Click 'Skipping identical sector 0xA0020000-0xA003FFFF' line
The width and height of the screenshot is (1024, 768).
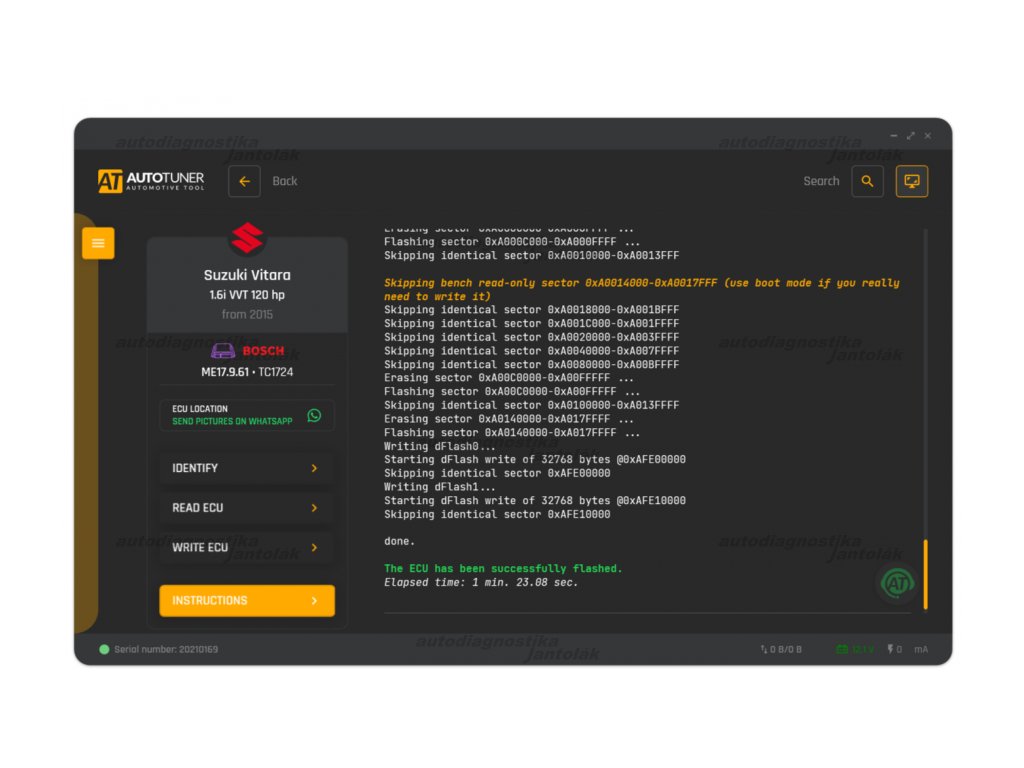pos(532,338)
